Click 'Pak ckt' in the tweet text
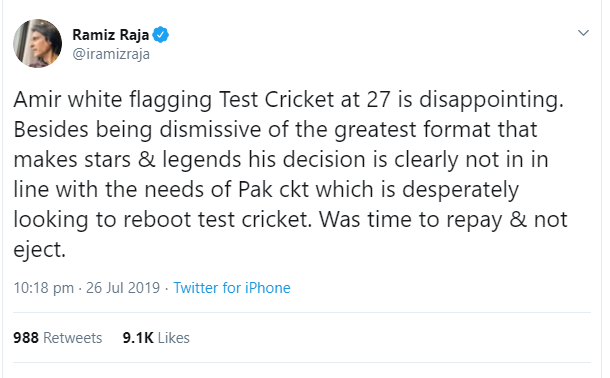 (273, 190)
